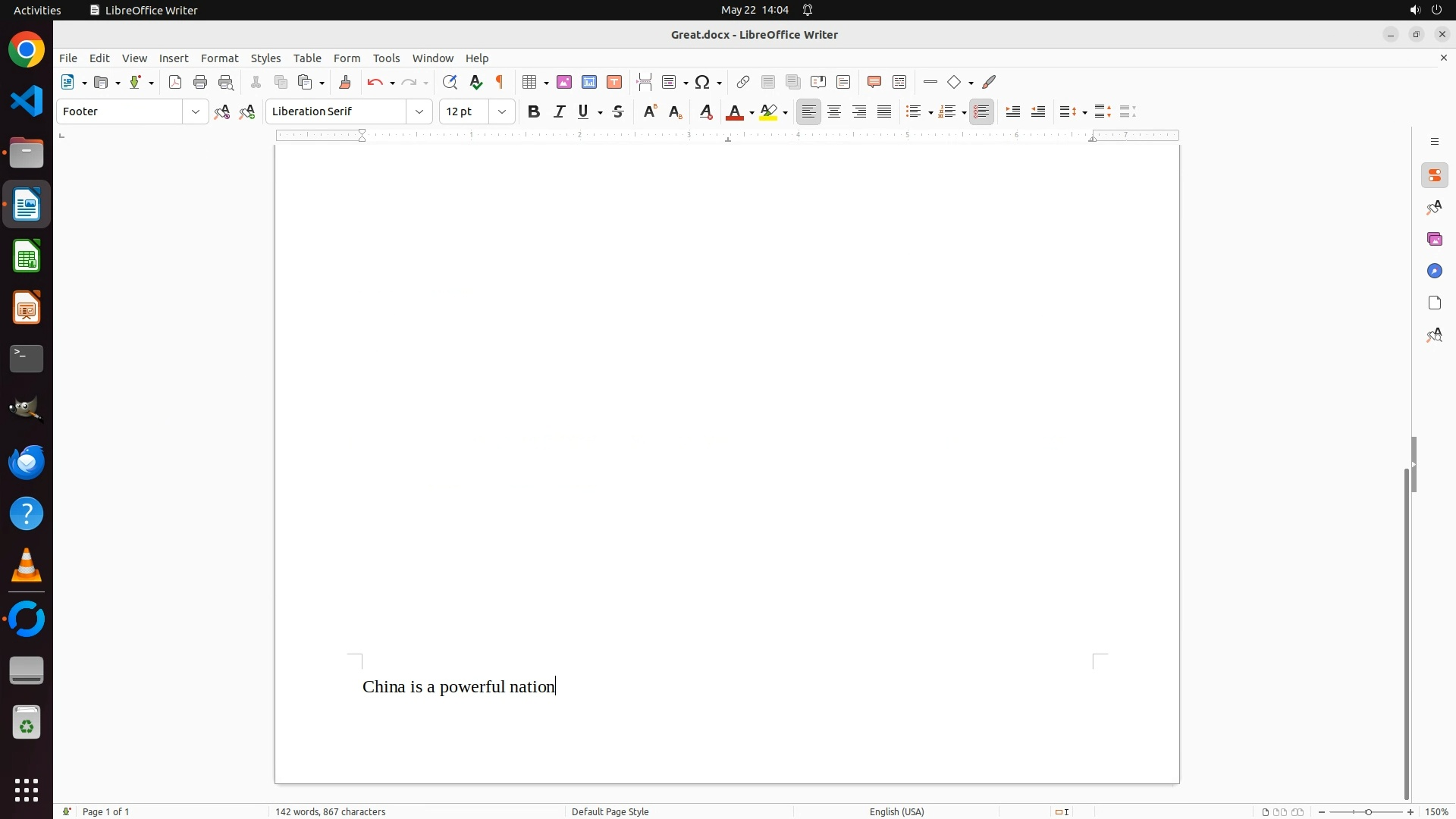
Task: Click the zoom slider in status bar
Action: [1367, 811]
